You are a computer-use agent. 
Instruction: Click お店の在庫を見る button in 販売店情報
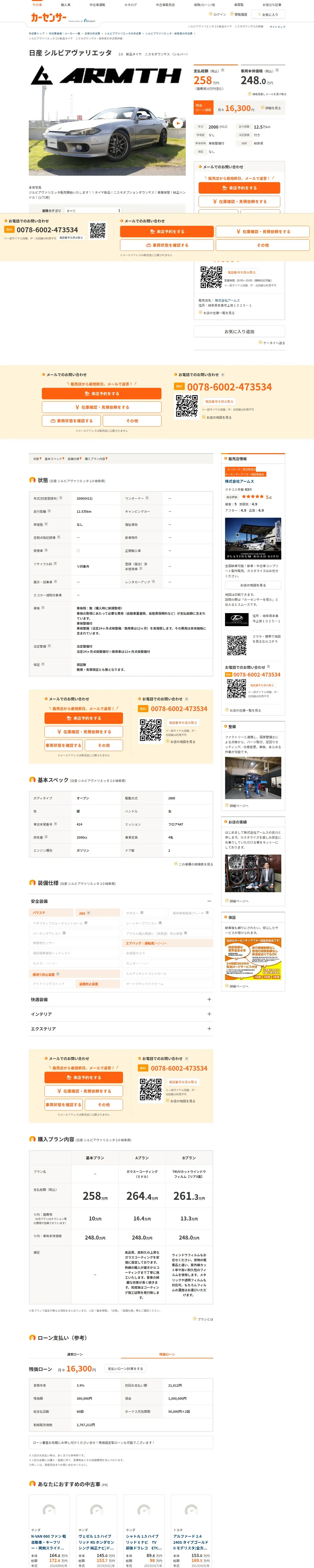253,585
